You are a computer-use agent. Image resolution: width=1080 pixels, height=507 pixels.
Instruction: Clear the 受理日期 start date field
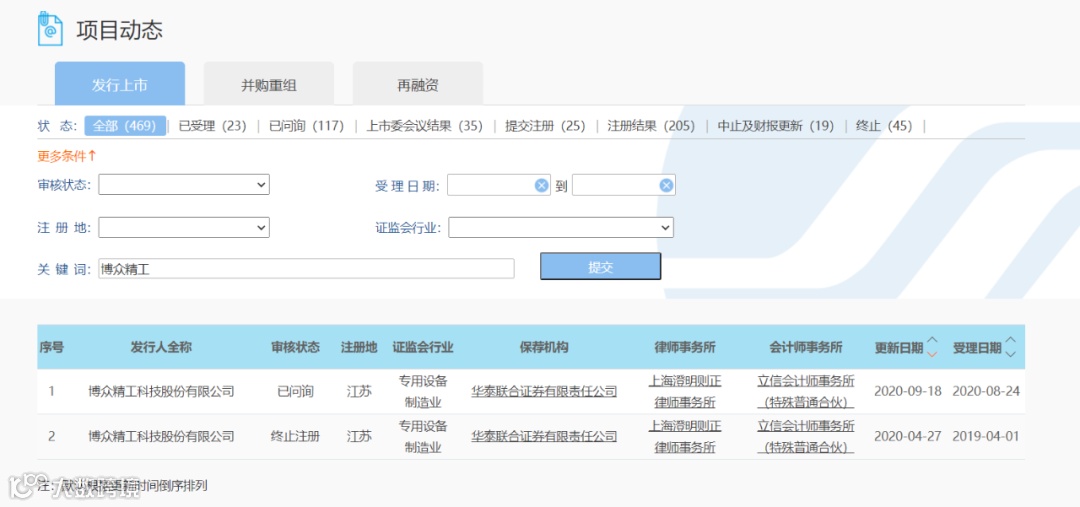[541, 185]
